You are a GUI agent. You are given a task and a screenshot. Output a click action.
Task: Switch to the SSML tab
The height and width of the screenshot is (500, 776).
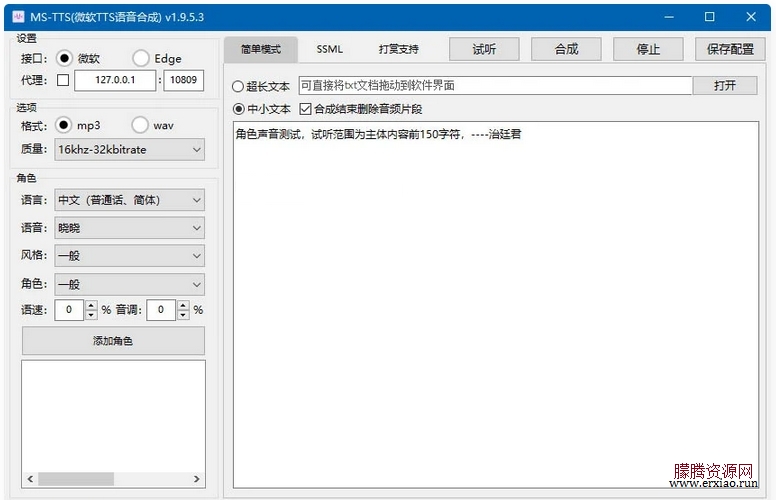click(330, 49)
